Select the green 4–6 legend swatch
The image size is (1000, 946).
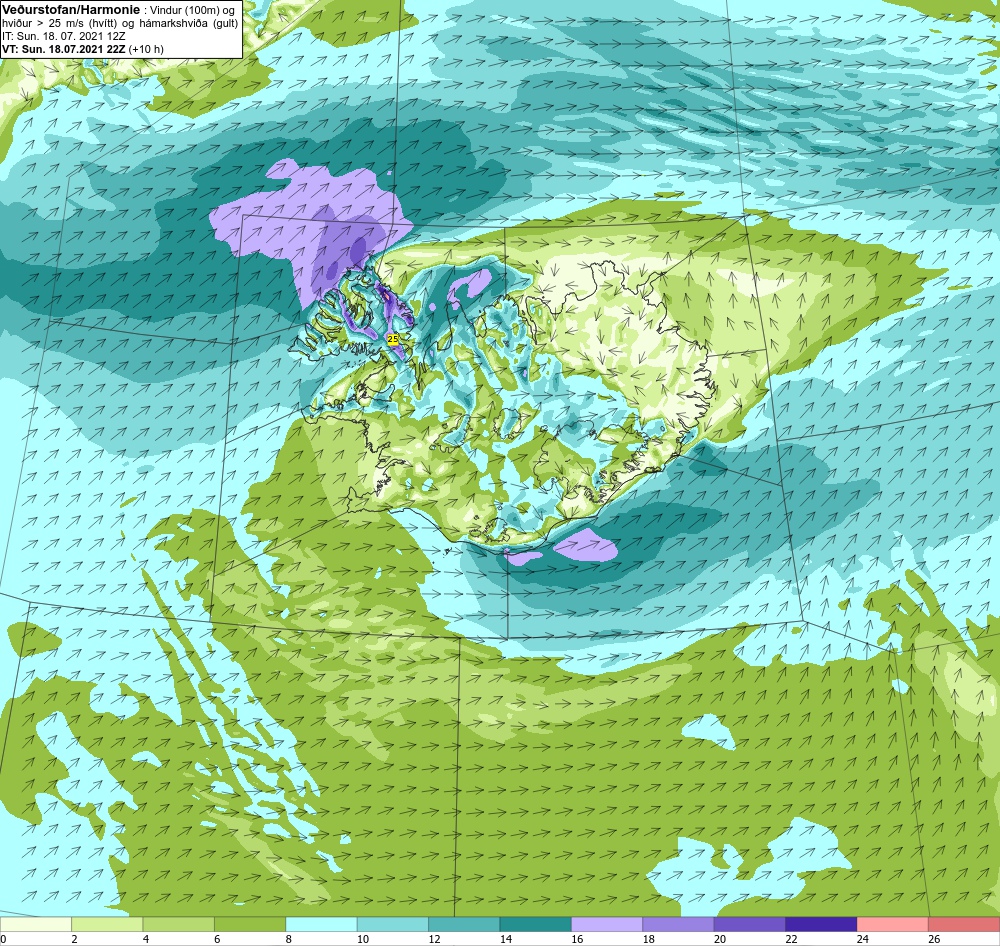(179, 924)
